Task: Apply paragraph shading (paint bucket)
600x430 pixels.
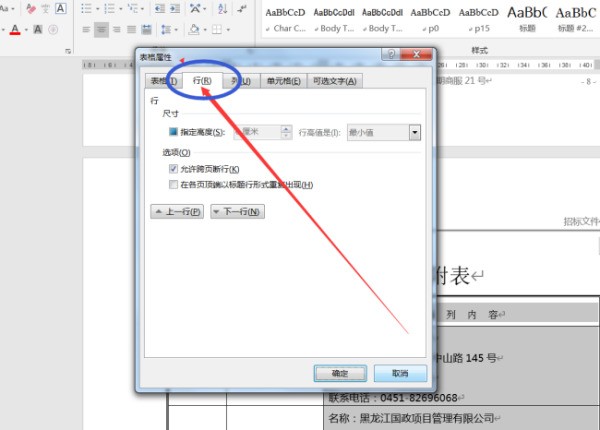Action: click(194, 29)
